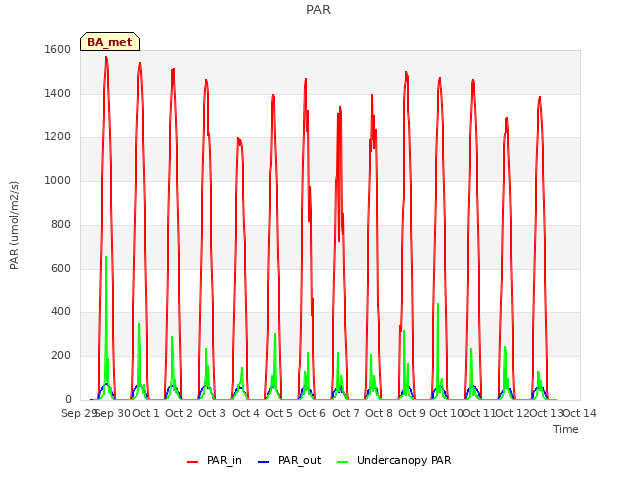Click the Oct 3 x-axis date label
Viewport: 640px width, 480px height.
point(212,413)
